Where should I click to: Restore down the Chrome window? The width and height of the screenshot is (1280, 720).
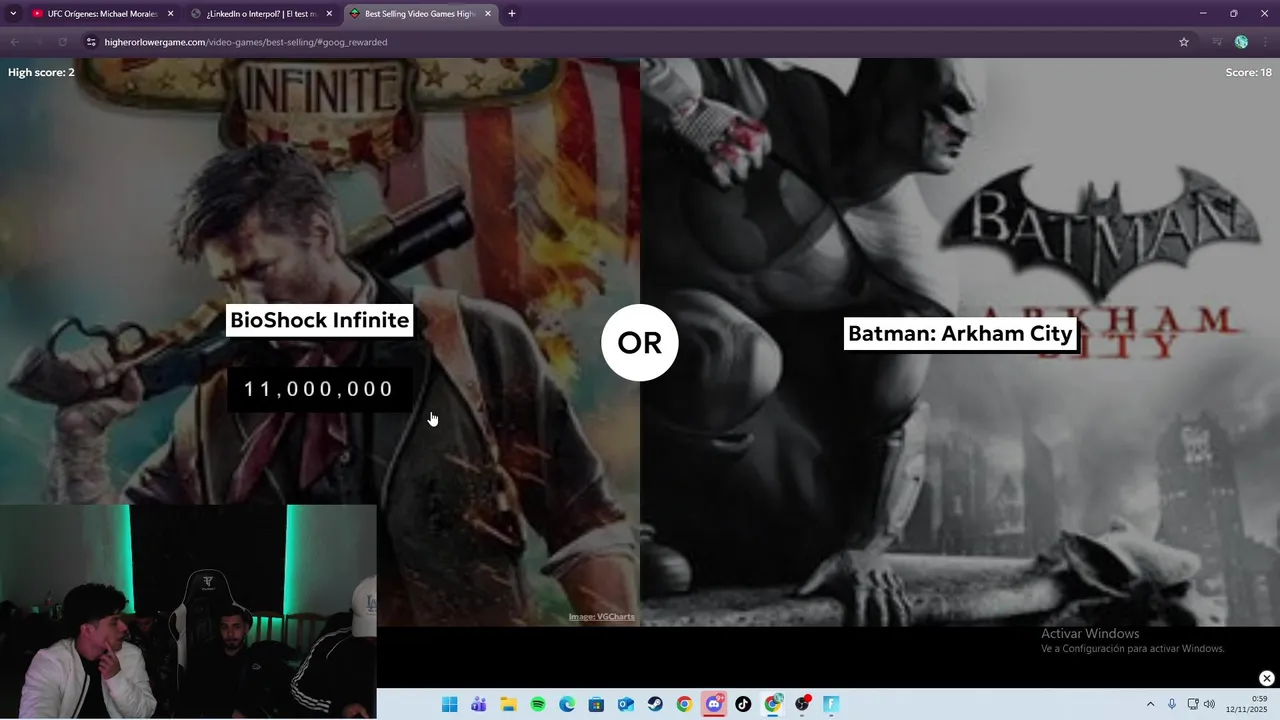[x=1233, y=13]
